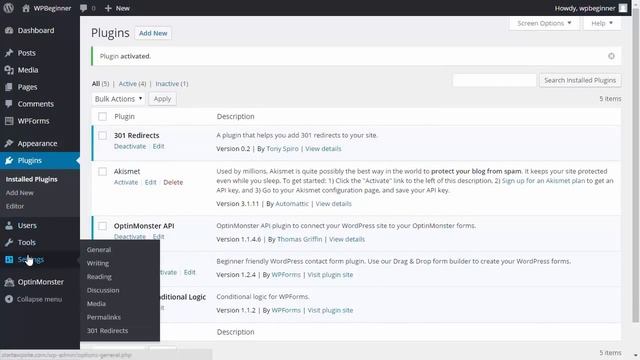The width and height of the screenshot is (640, 360).
Task: Click the WPForms sidebar icon
Action: pos(9,121)
